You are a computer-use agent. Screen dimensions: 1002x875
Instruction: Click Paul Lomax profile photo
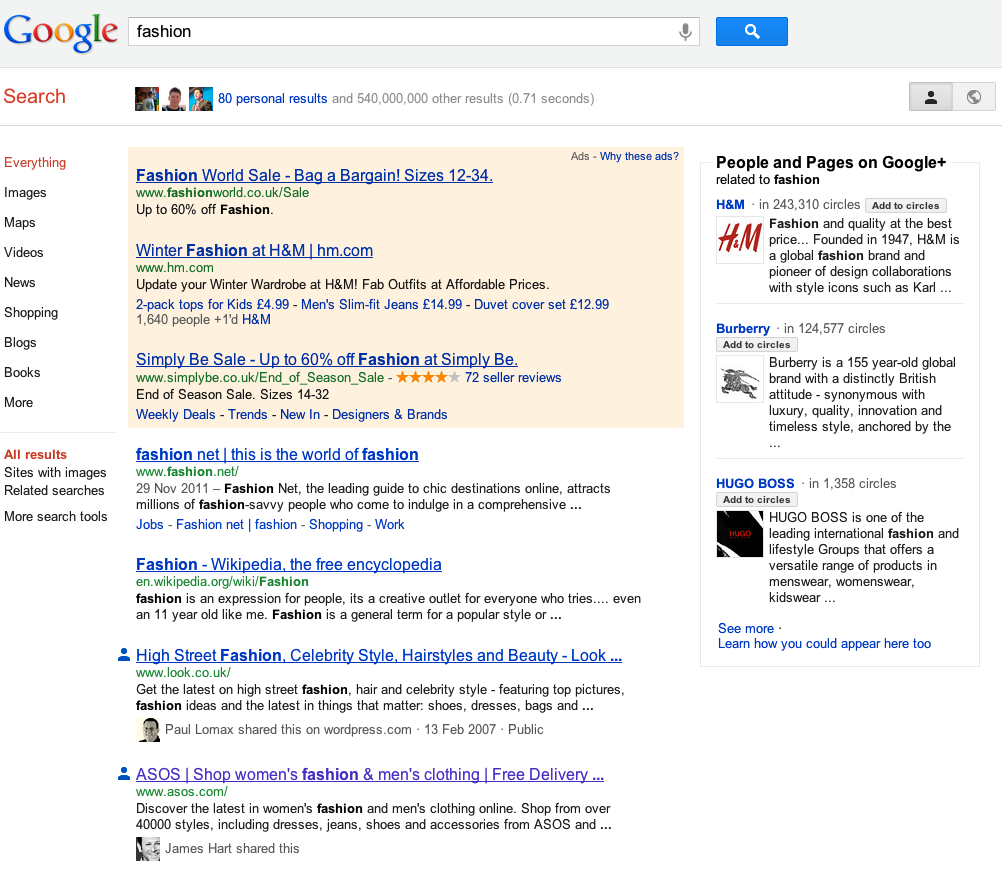tap(148, 730)
